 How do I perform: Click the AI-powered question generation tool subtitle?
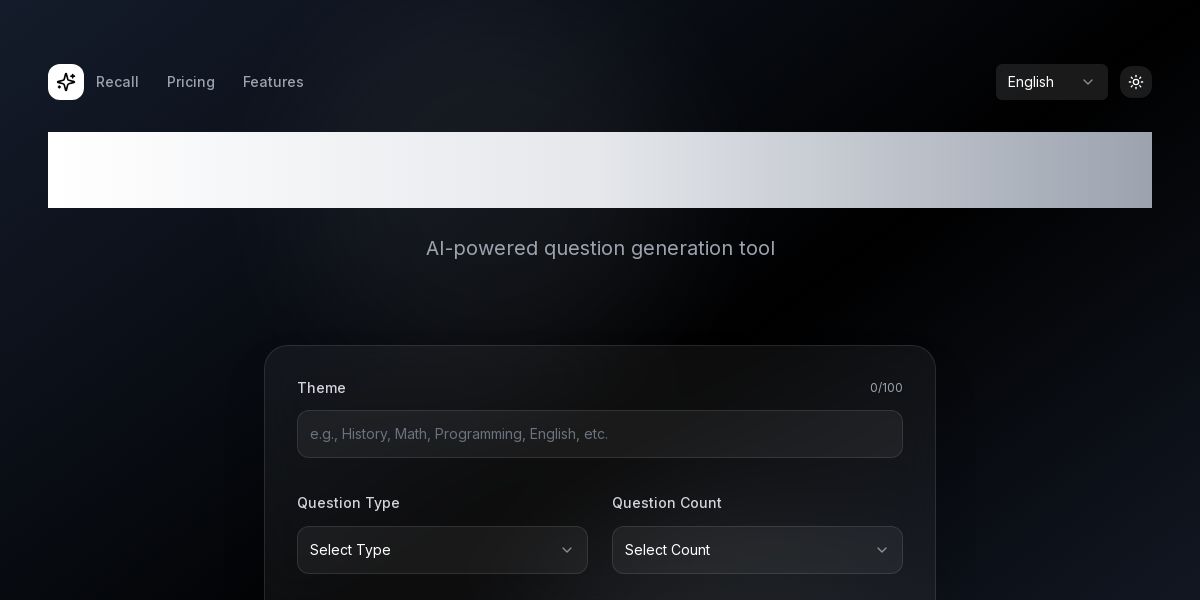click(x=600, y=248)
